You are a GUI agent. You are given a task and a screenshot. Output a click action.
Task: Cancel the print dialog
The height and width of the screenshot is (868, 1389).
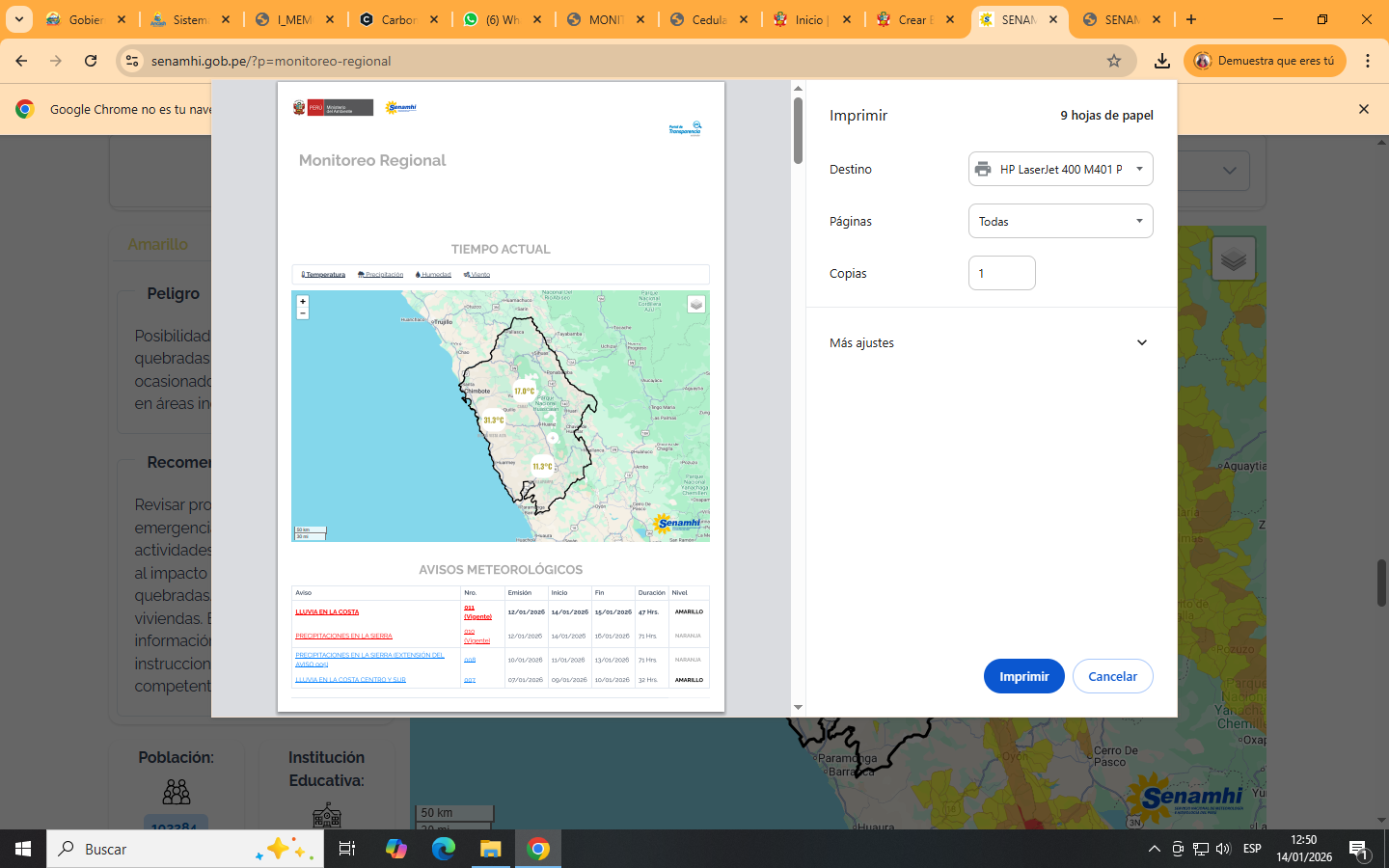(x=1112, y=676)
